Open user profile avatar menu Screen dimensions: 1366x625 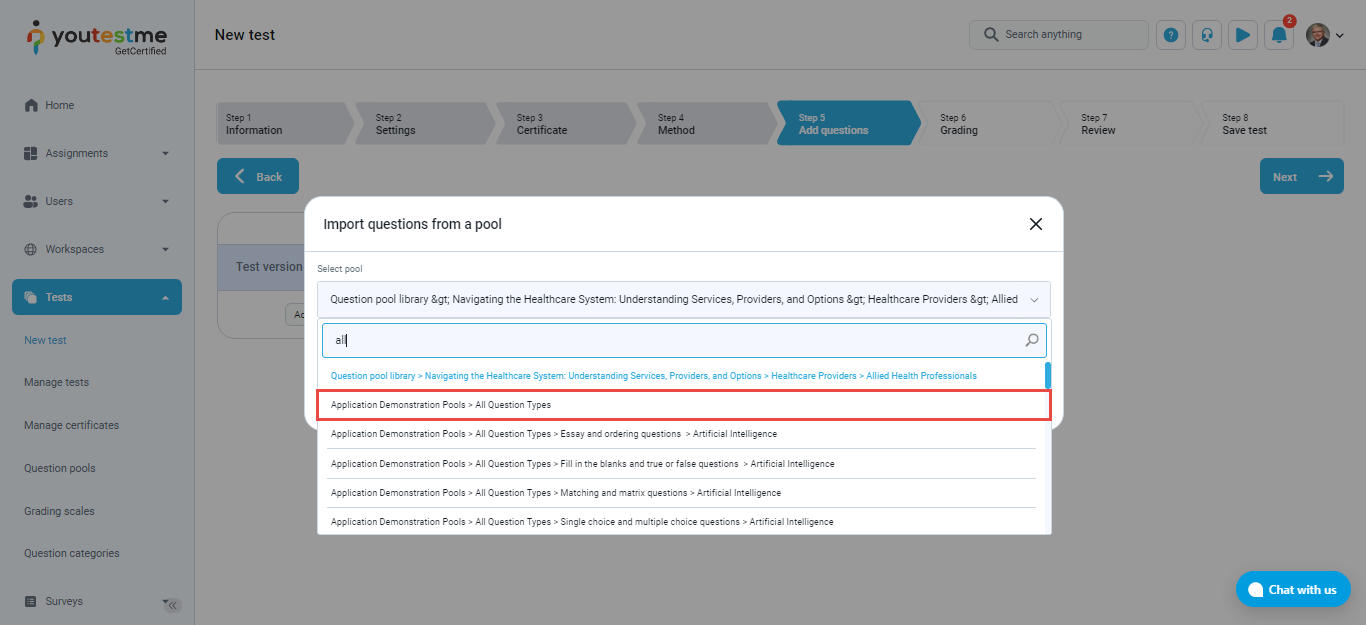tap(1324, 35)
